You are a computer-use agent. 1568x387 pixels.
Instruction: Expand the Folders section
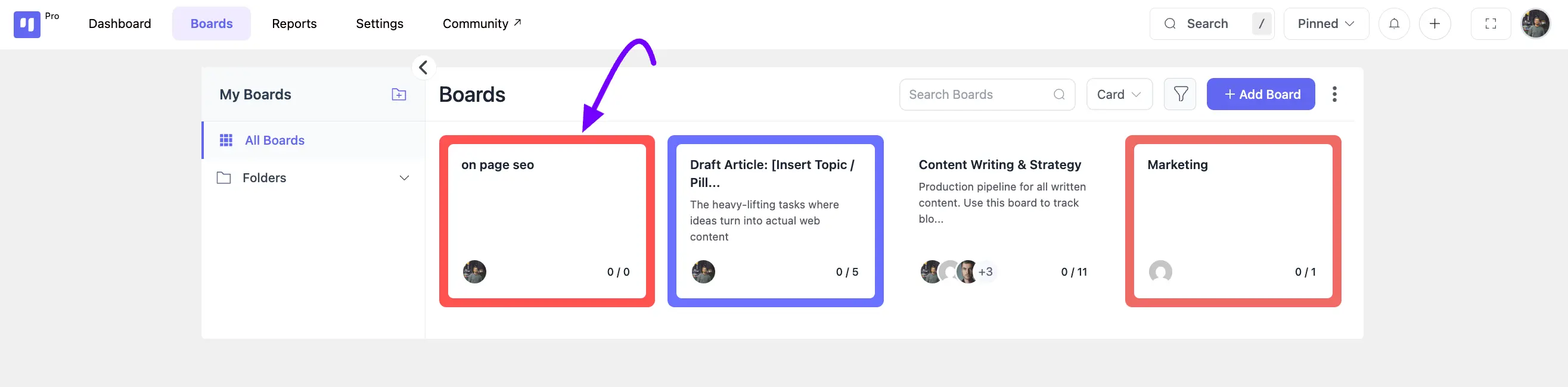(403, 177)
